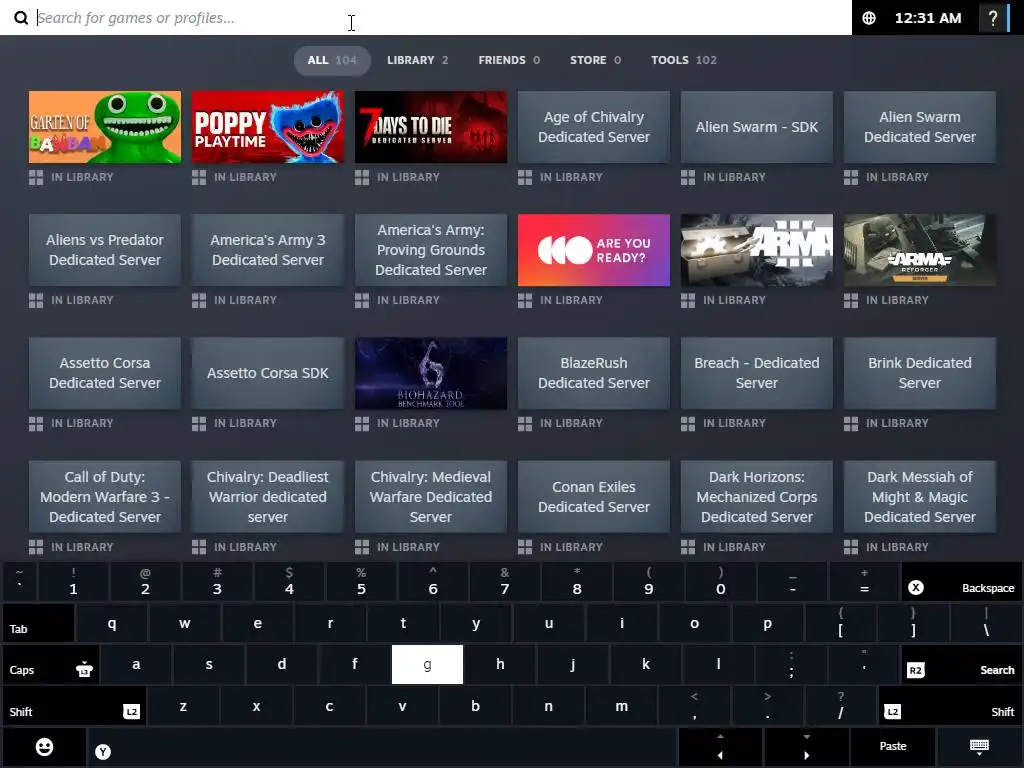Open Biohazard 6 Benchmark Tool tile

click(430, 373)
